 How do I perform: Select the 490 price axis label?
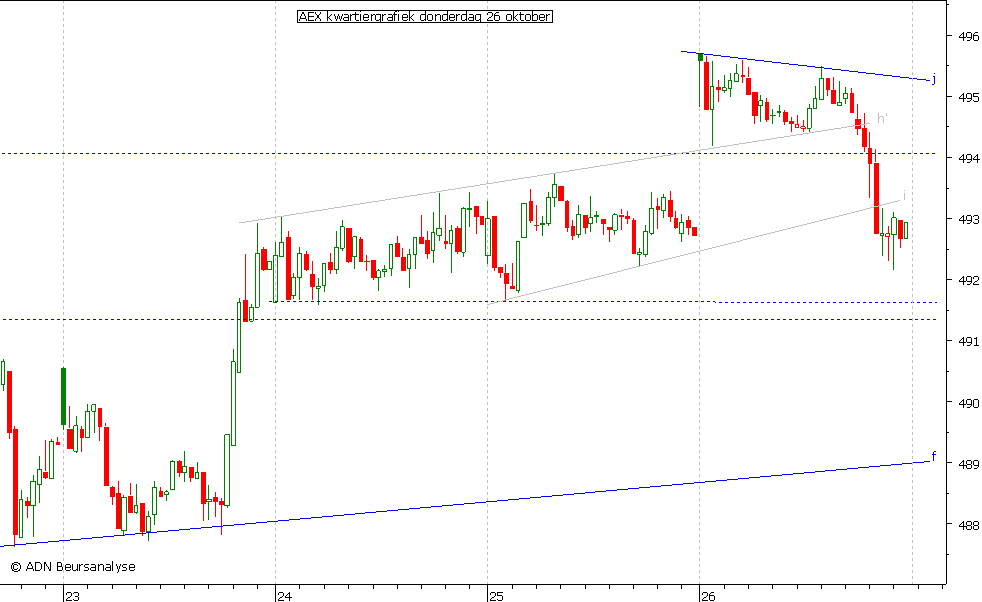969,403
